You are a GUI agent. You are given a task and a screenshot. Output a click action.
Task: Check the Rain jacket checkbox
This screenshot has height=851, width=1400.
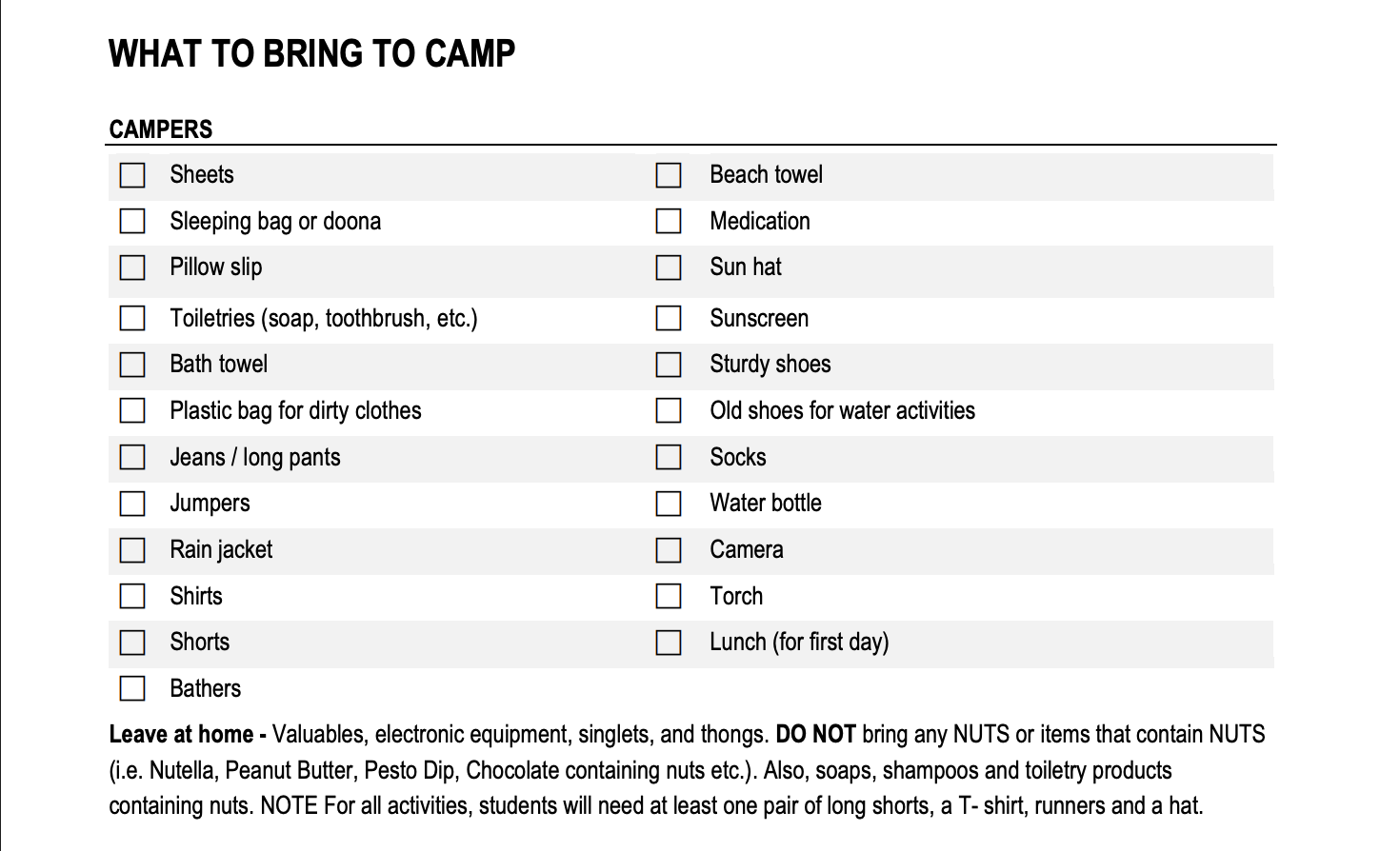pyautogui.click(x=132, y=550)
